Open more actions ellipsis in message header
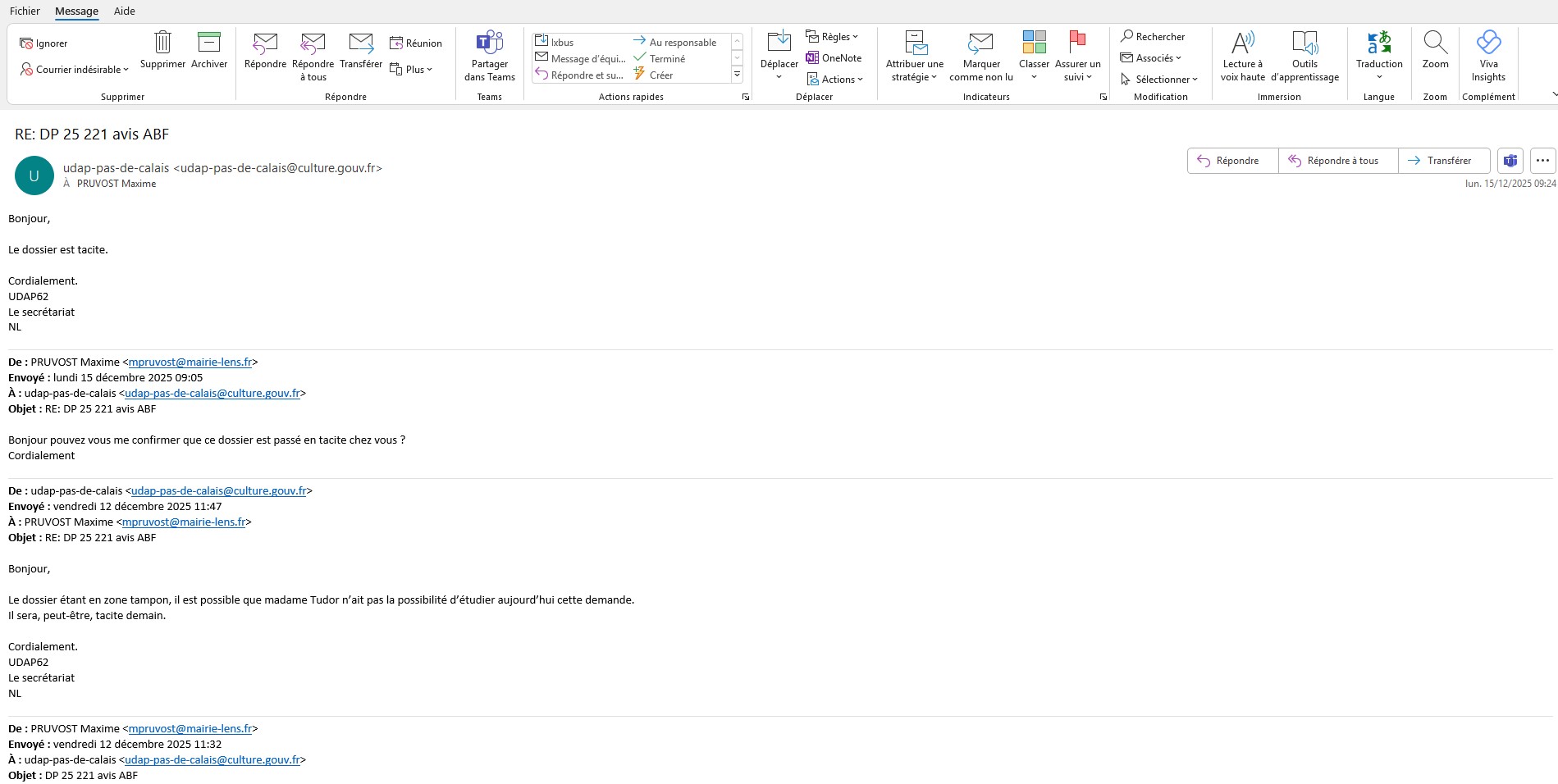Image resolution: width=1558 pixels, height=784 pixels. pos(1542,161)
